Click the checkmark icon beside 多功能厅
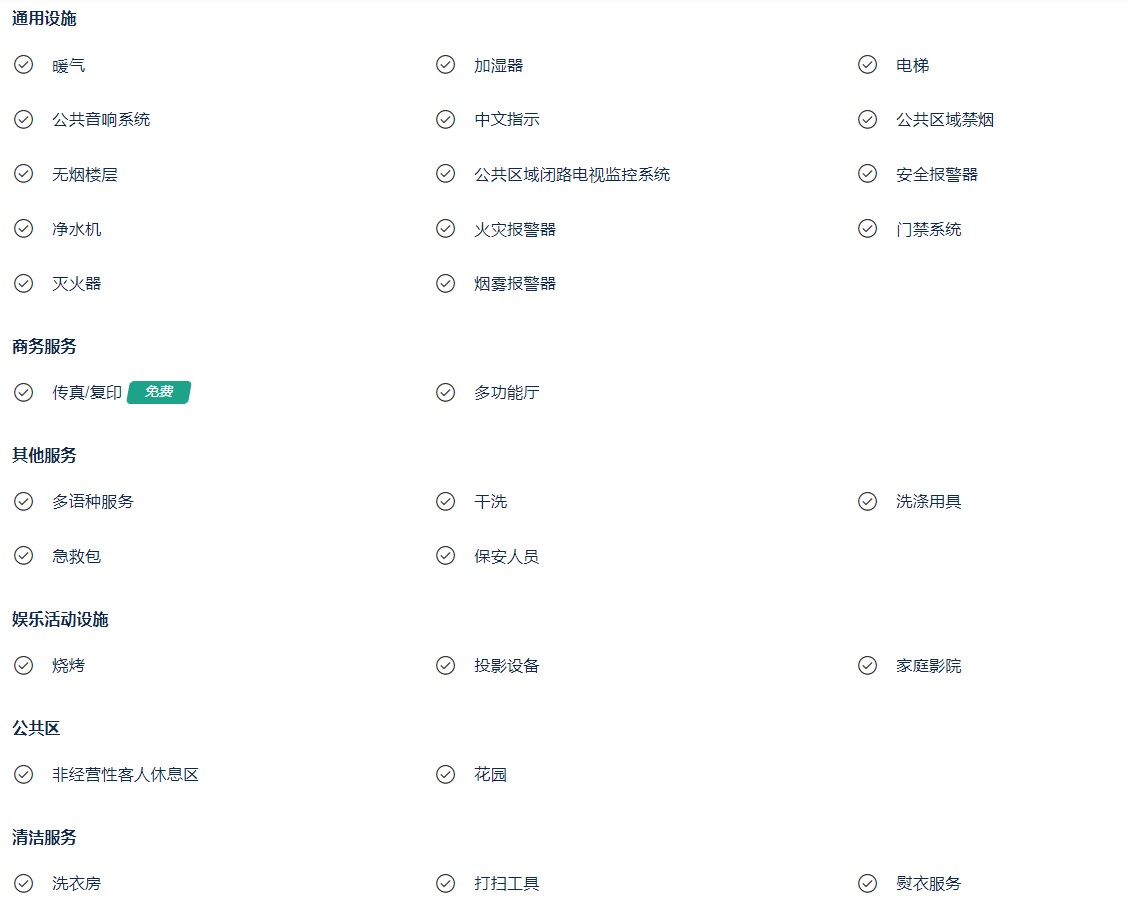Image resolution: width=1128 pixels, height=897 pixels. [445, 392]
